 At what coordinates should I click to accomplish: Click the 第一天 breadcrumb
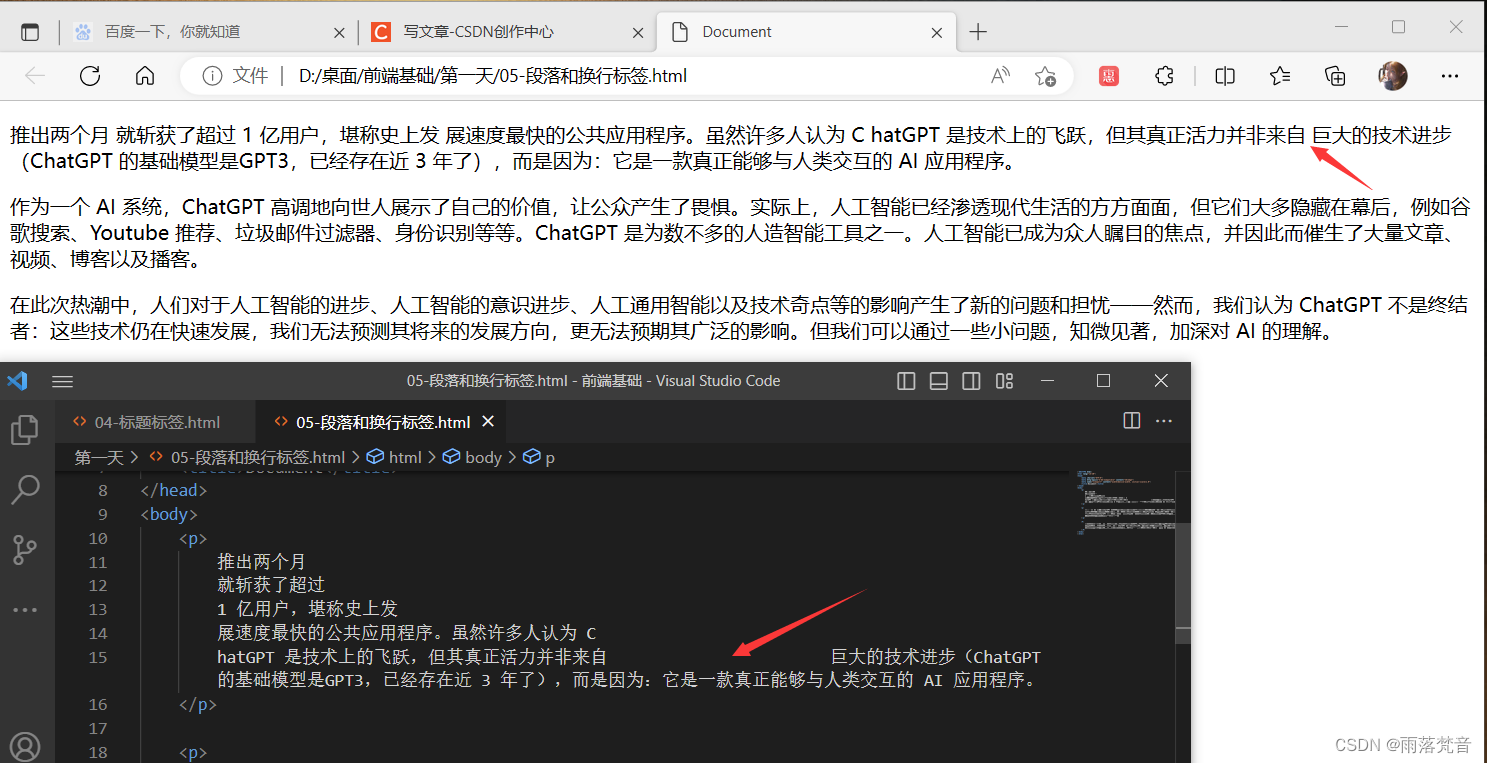(x=99, y=457)
